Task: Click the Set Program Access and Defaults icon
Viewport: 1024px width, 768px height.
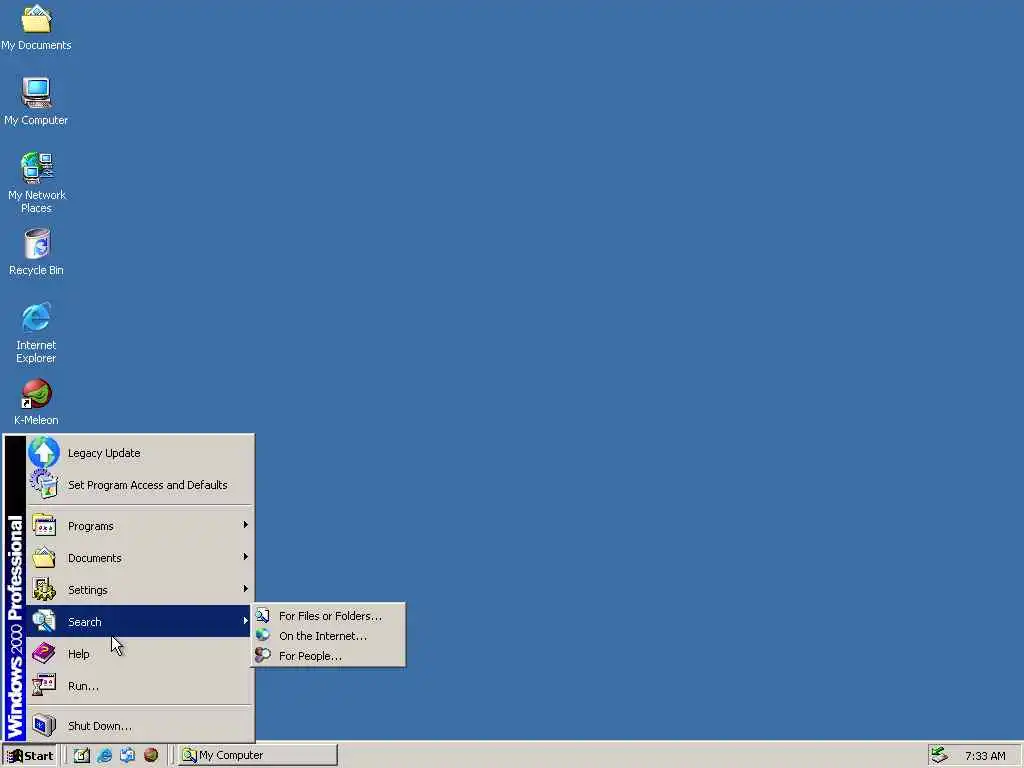Action: tap(44, 485)
